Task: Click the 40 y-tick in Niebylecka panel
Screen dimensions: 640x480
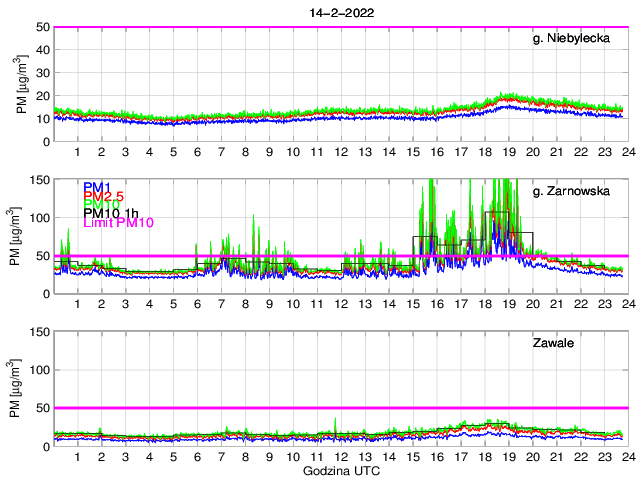Action: pos(42,50)
